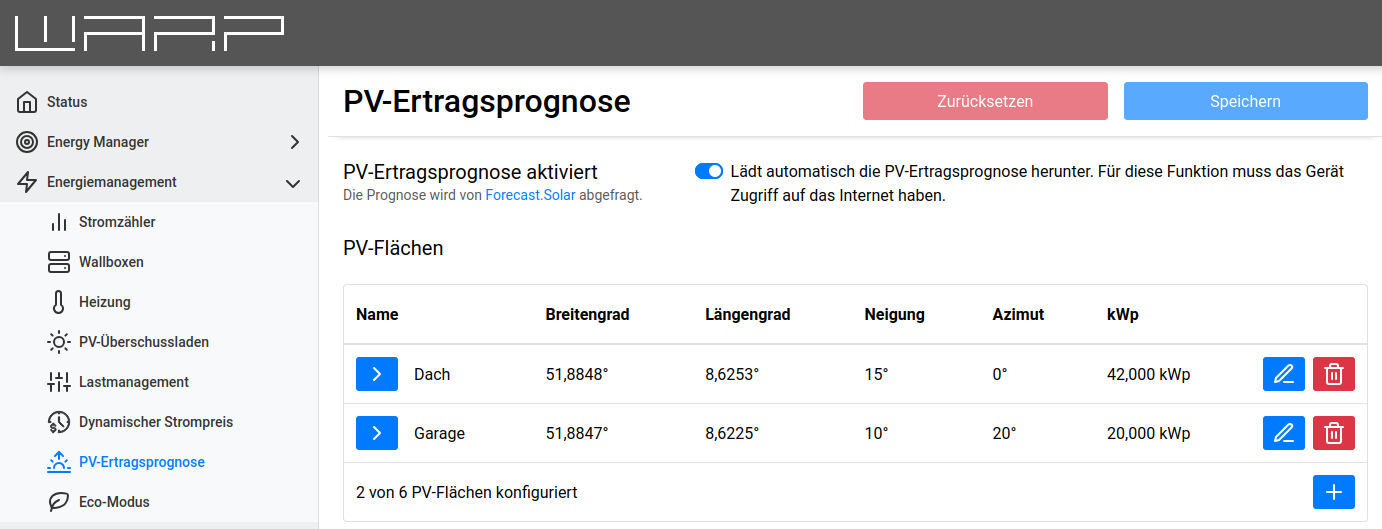Open the Status page

tap(67, 102)
